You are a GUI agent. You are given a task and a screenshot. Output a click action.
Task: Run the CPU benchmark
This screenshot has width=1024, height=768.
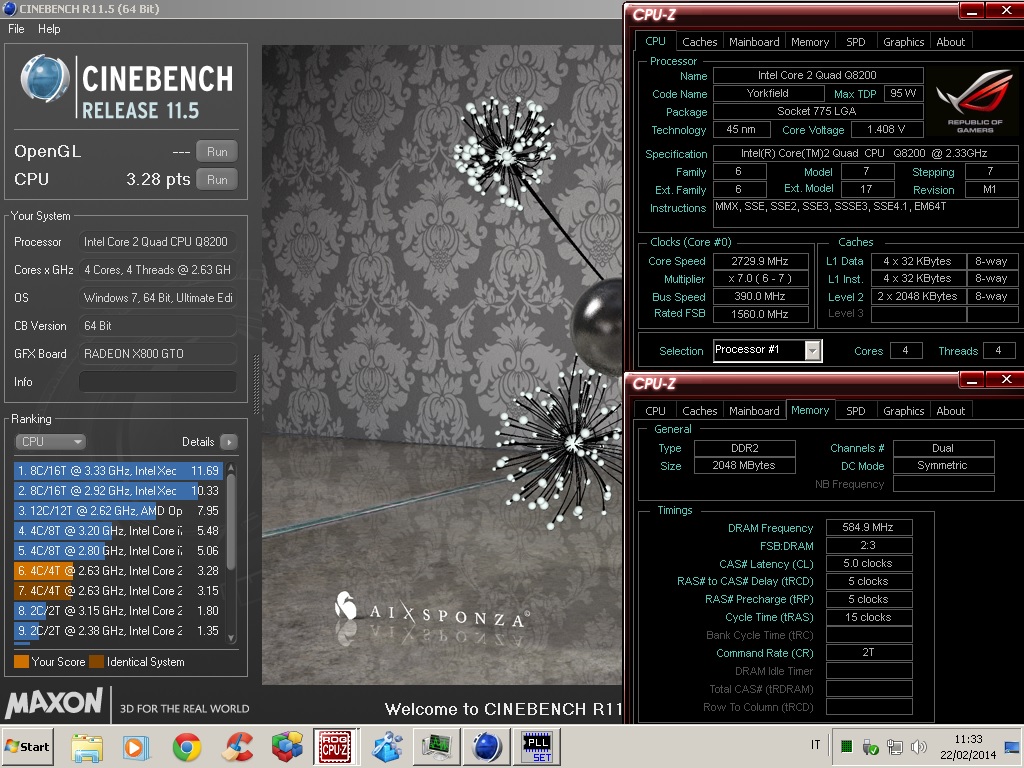tap(217, 180)
